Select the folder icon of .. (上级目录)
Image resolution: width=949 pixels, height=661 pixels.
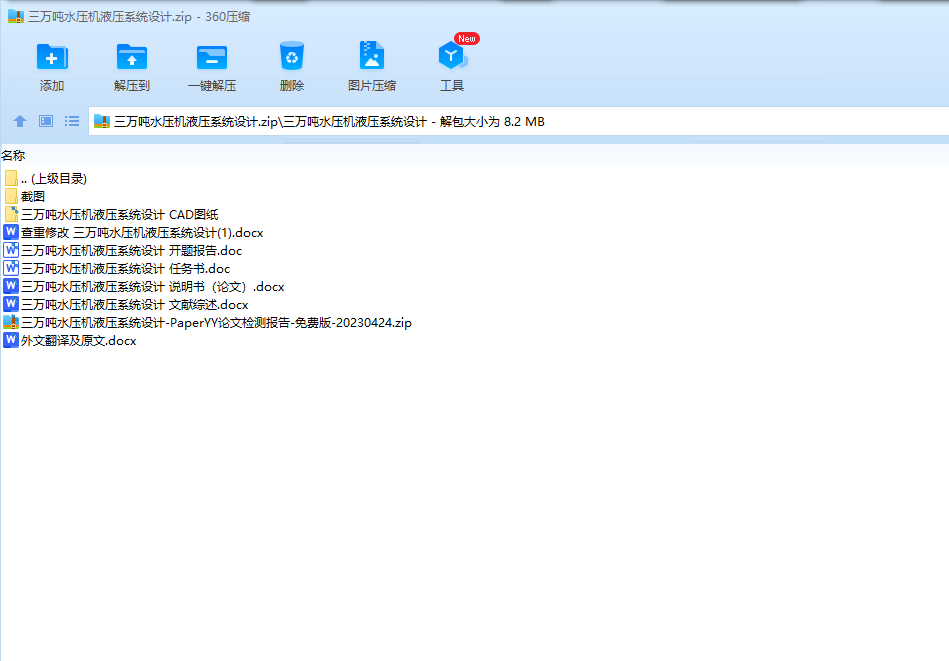tap(11, 178)
